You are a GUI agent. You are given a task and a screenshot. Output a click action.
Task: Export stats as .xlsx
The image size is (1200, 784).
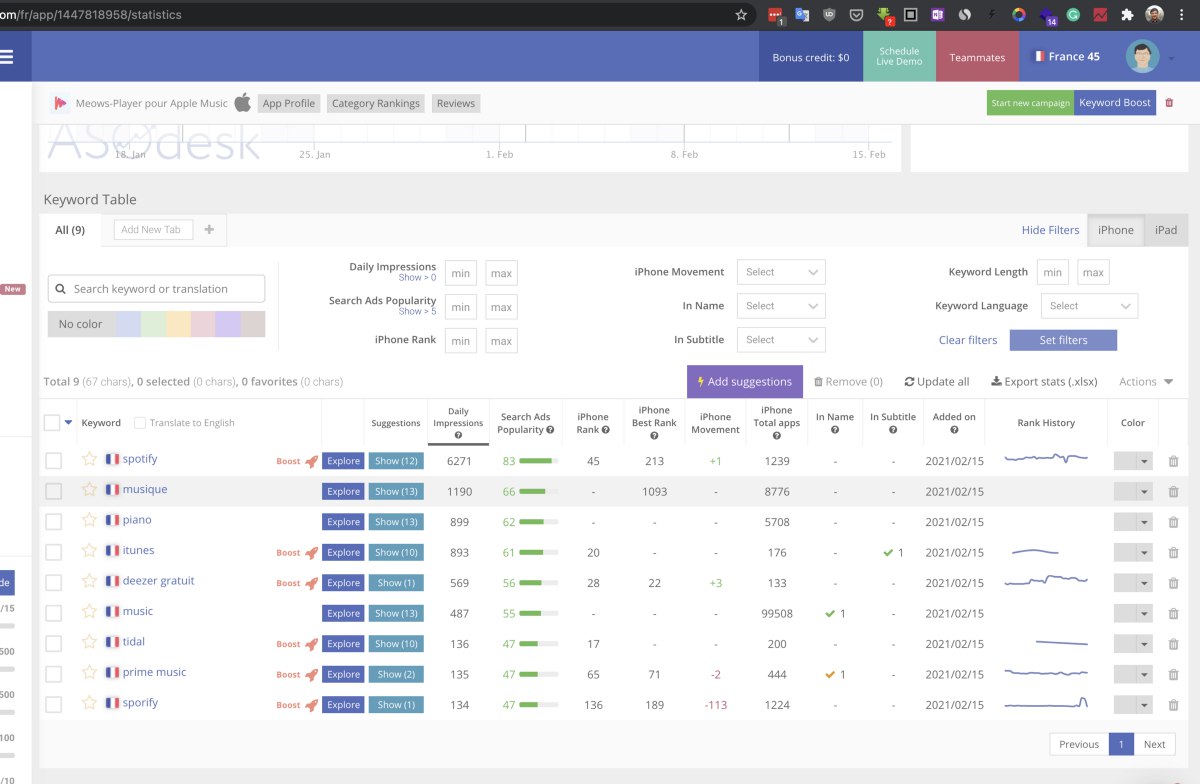[x=1046, y=381]
